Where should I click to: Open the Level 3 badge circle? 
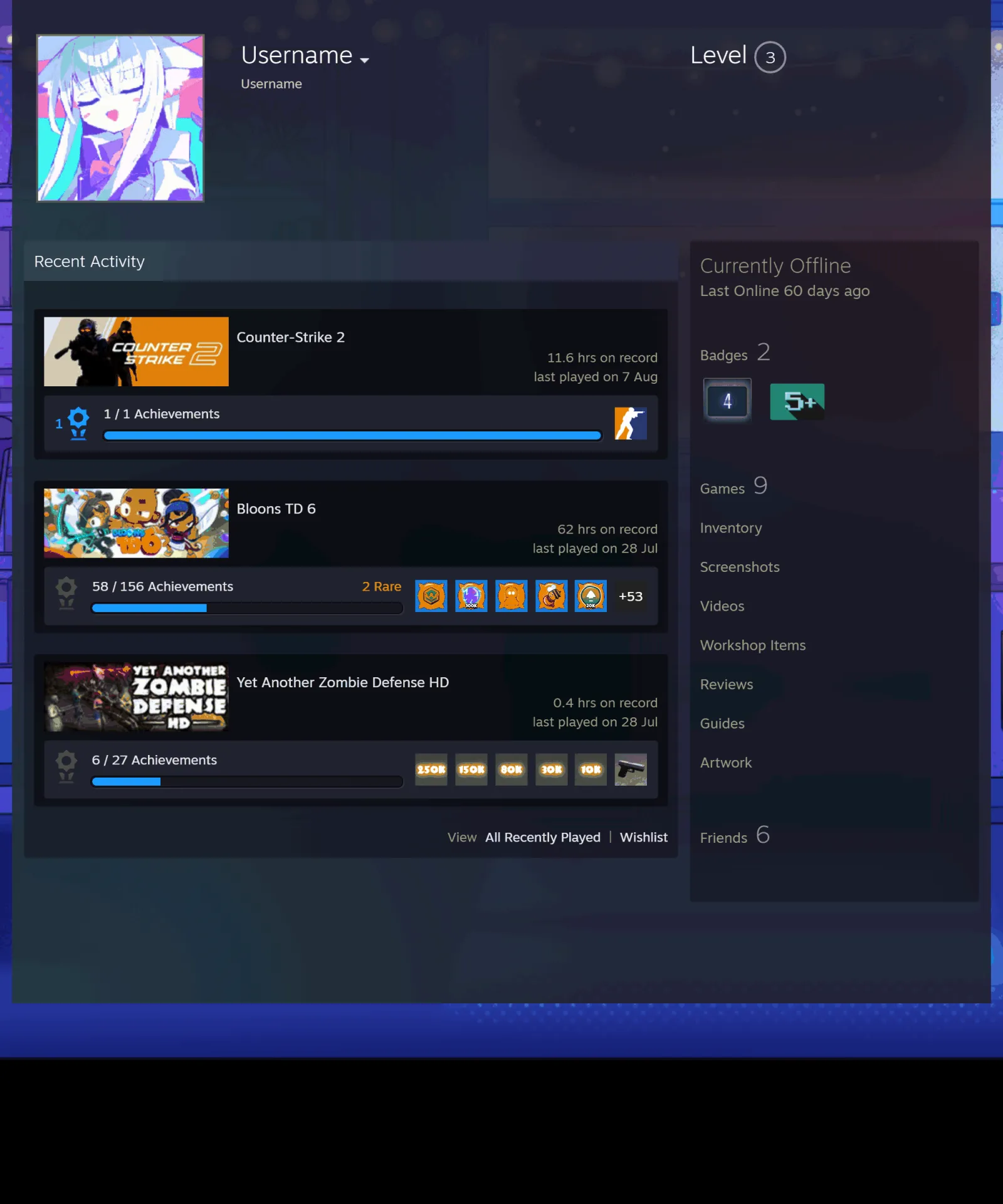pos(770,57)
